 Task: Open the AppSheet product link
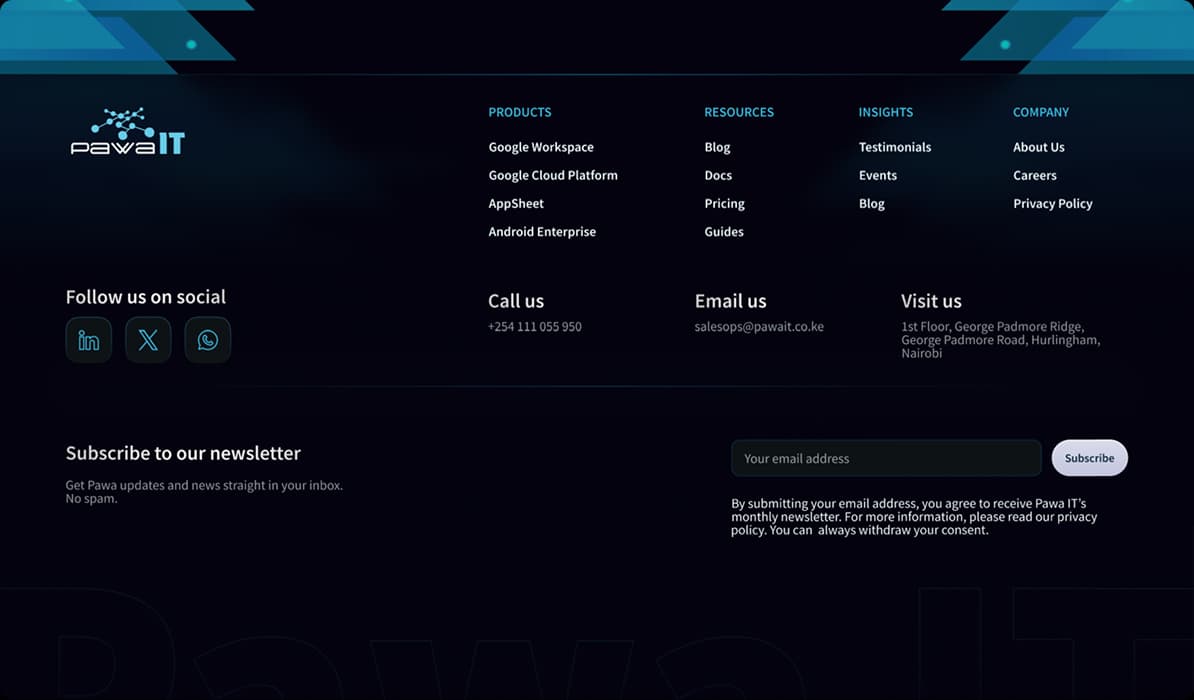point(516,203)
